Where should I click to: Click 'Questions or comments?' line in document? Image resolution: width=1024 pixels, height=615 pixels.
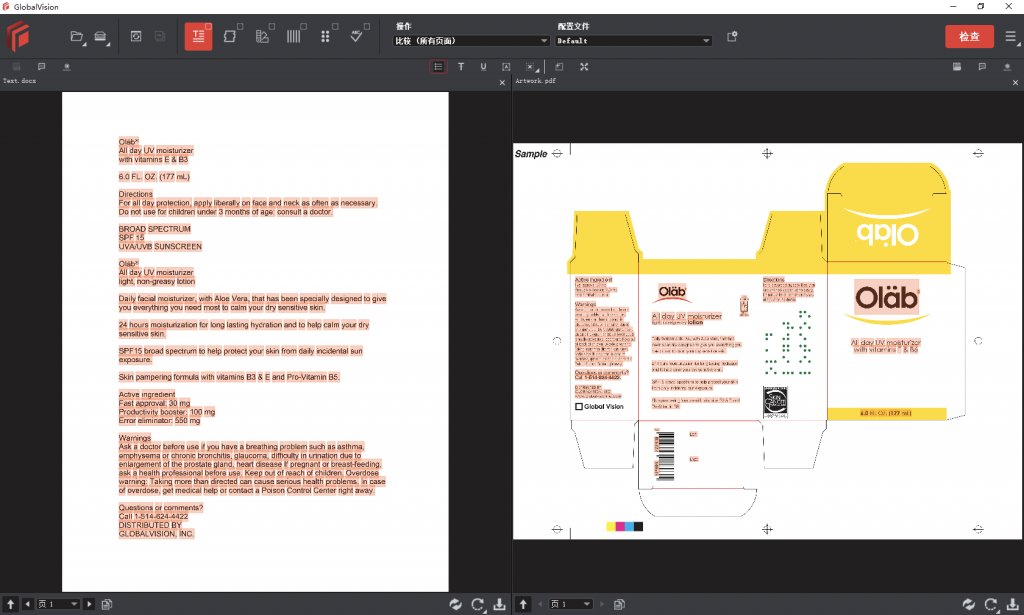click(x=161, y=508)
